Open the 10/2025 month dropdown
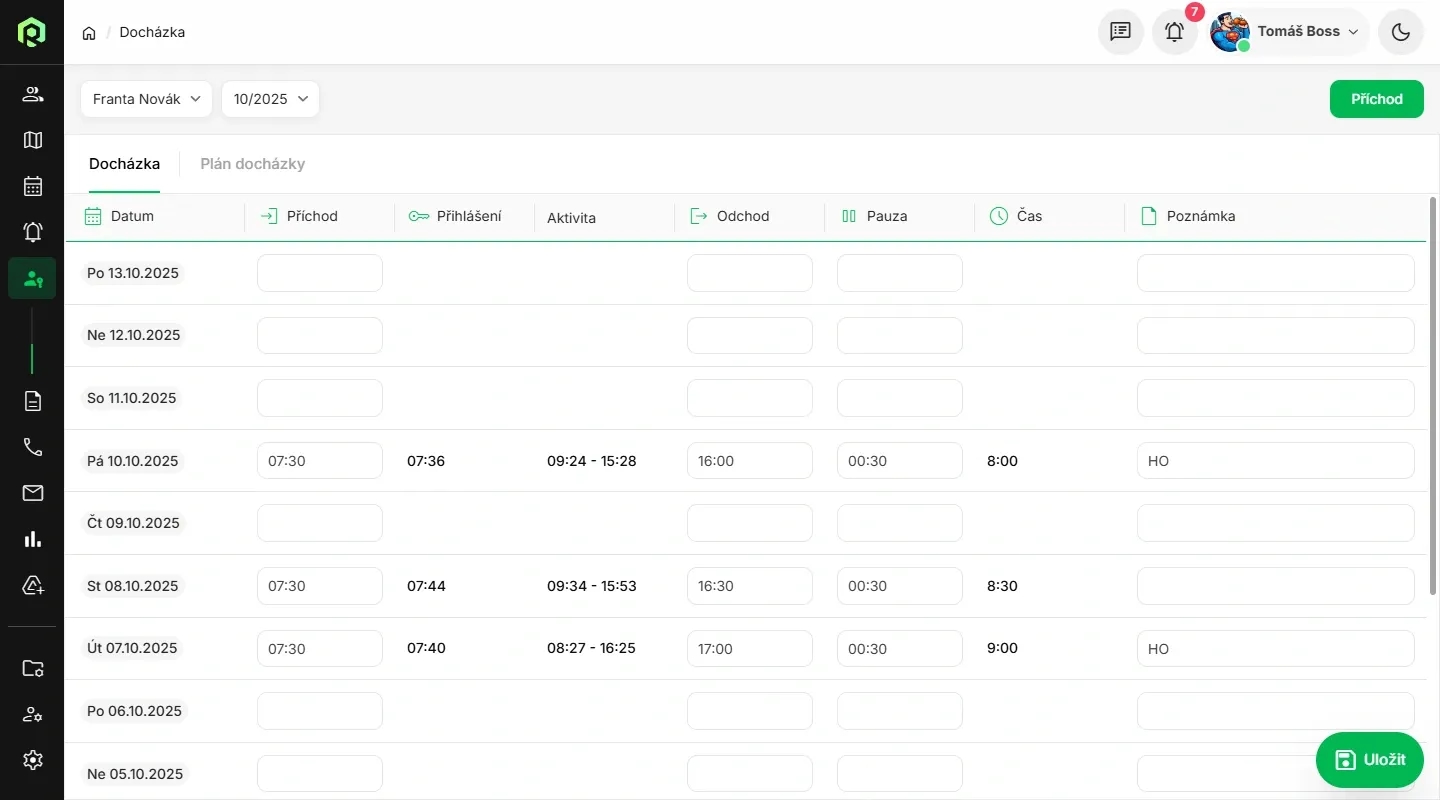The image size is (1440, 800). 270,99
